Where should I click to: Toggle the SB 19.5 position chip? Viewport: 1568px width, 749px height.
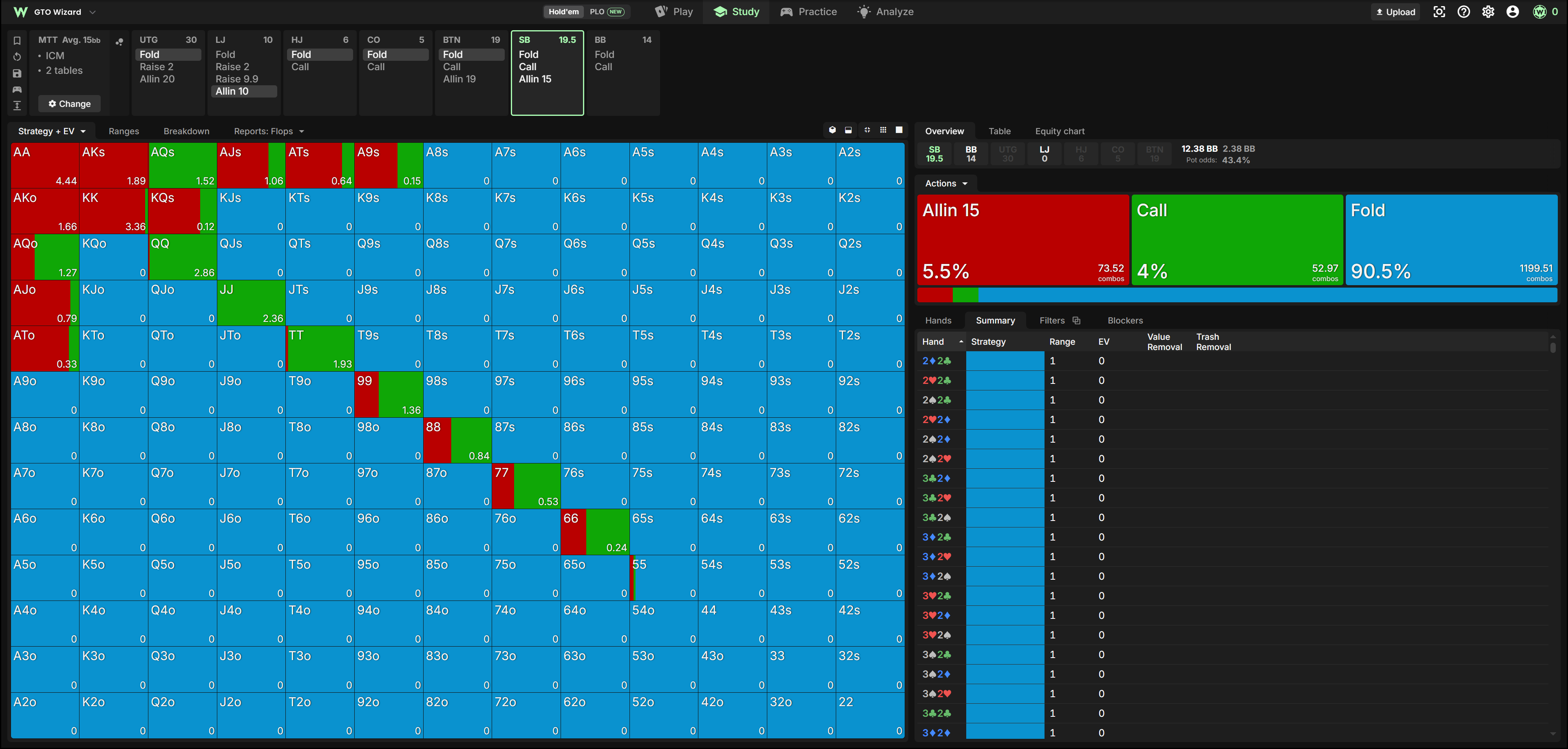click(934, 153)
